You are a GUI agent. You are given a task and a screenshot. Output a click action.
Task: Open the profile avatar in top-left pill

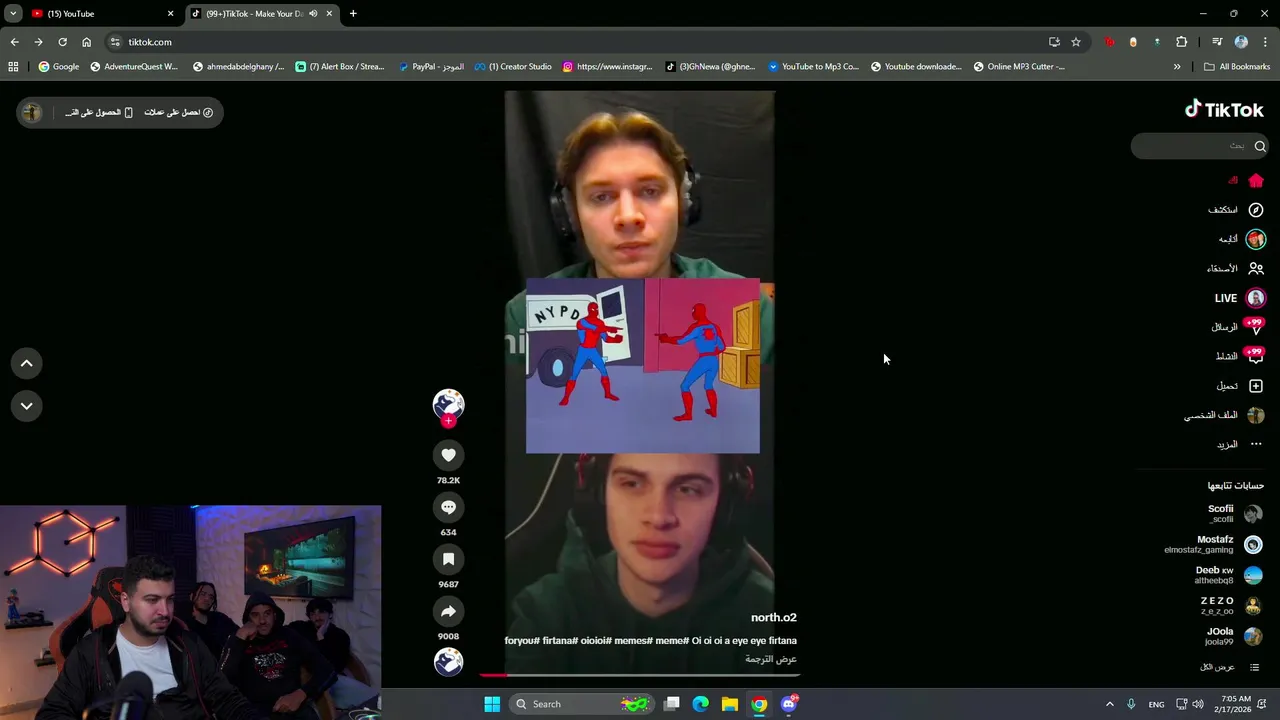coord(31,112)
